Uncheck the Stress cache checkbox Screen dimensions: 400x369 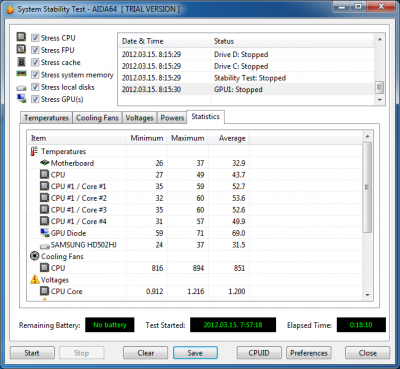[x=35, y=62]
